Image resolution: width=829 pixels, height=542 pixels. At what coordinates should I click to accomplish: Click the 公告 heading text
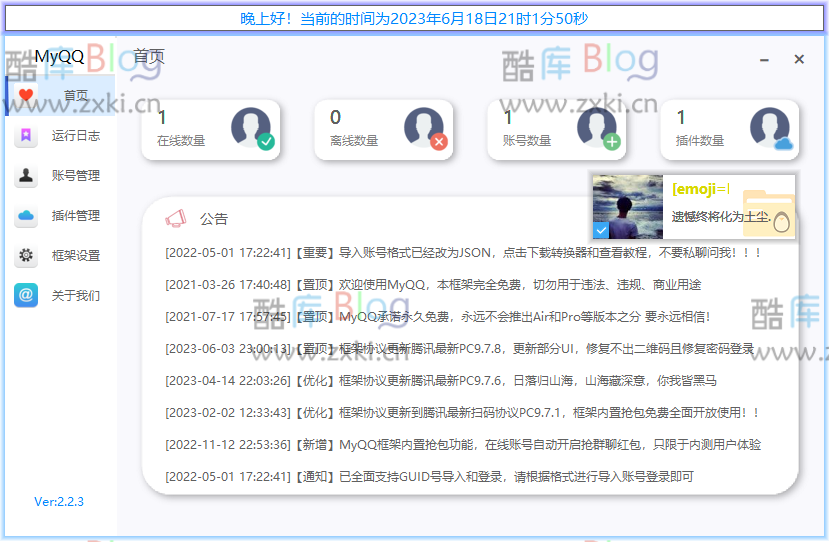click(214, 218)
